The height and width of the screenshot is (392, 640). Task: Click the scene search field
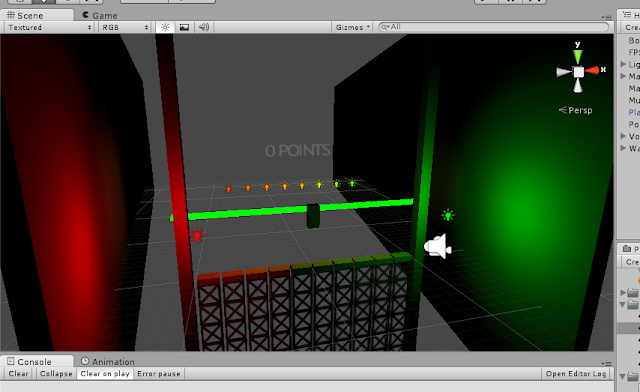[x=493, y=27]
